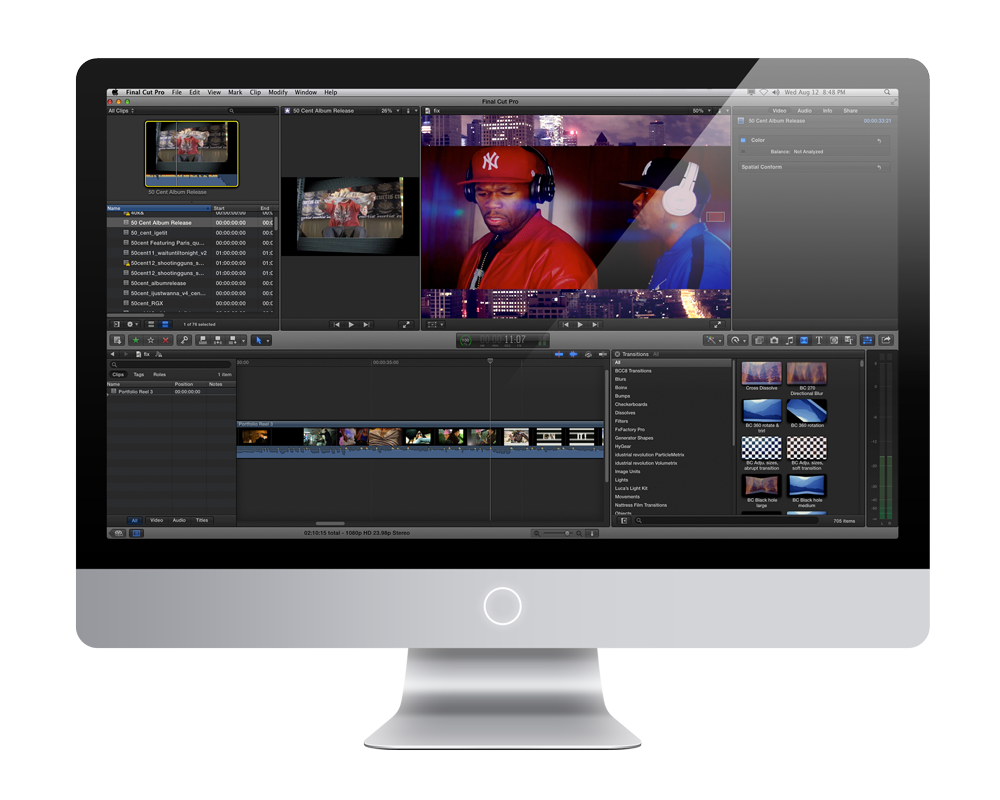
Task: Click the connect clip to storyline icon
Action: (203, 341)
